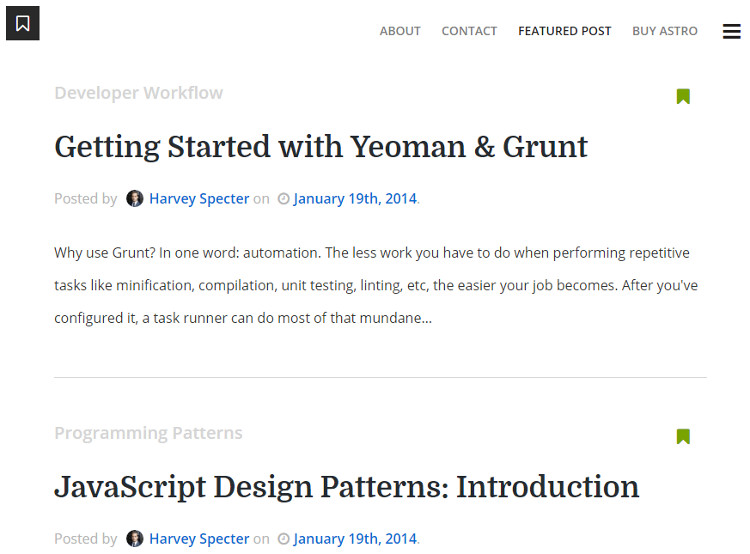The image size is (750, 554).
Task: Click green bookmark icon on JavaScript post
Action: coord(683,437)
